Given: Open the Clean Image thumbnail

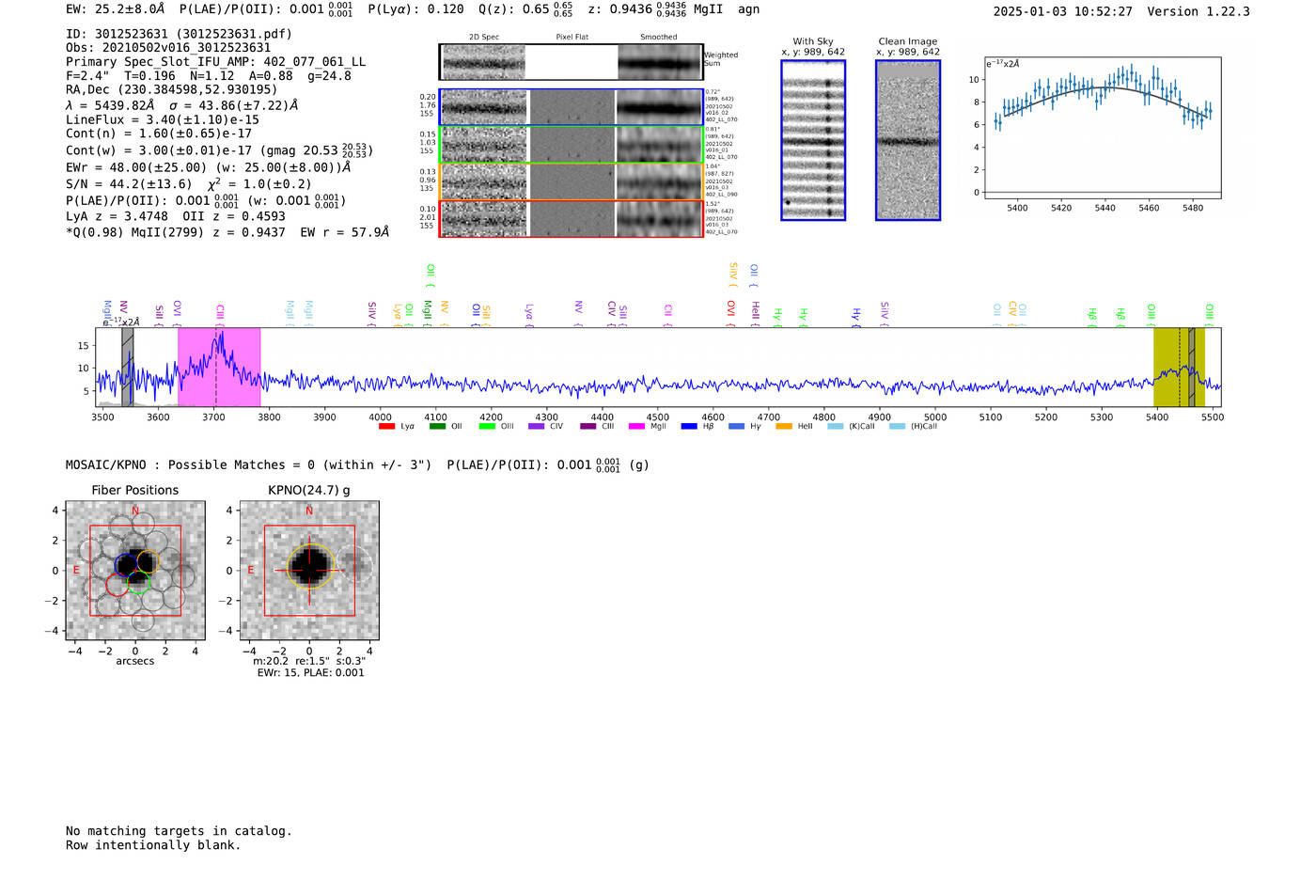Looking at the screenshot, I should click(908, 140).
